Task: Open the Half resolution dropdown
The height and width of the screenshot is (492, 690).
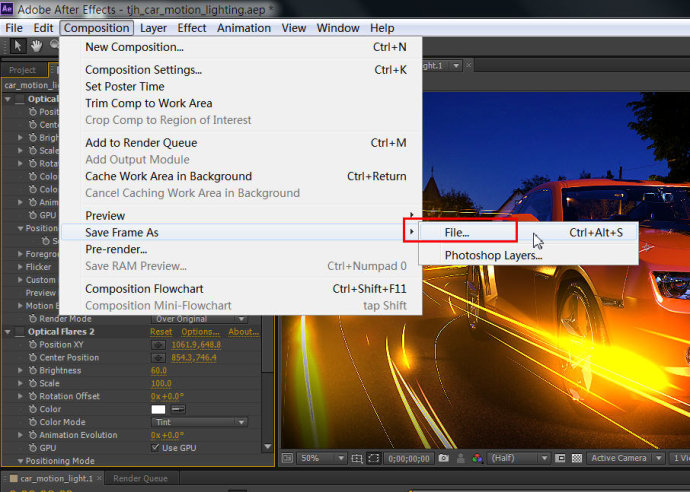Action: tap(518, 459)
